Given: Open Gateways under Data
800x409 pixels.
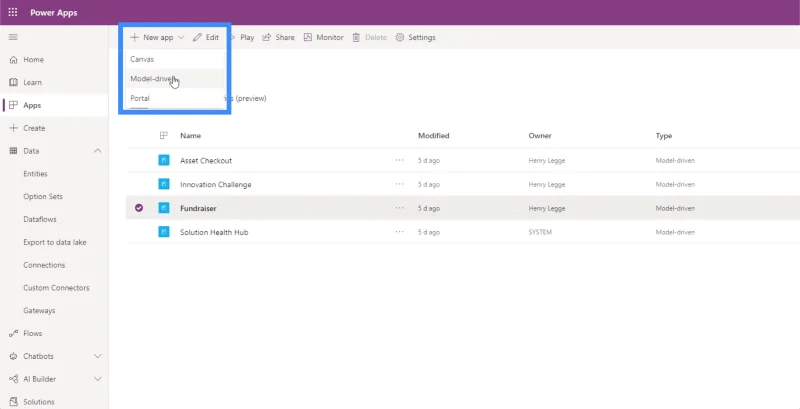Looking at the screenshot, I should pos(39,311).
